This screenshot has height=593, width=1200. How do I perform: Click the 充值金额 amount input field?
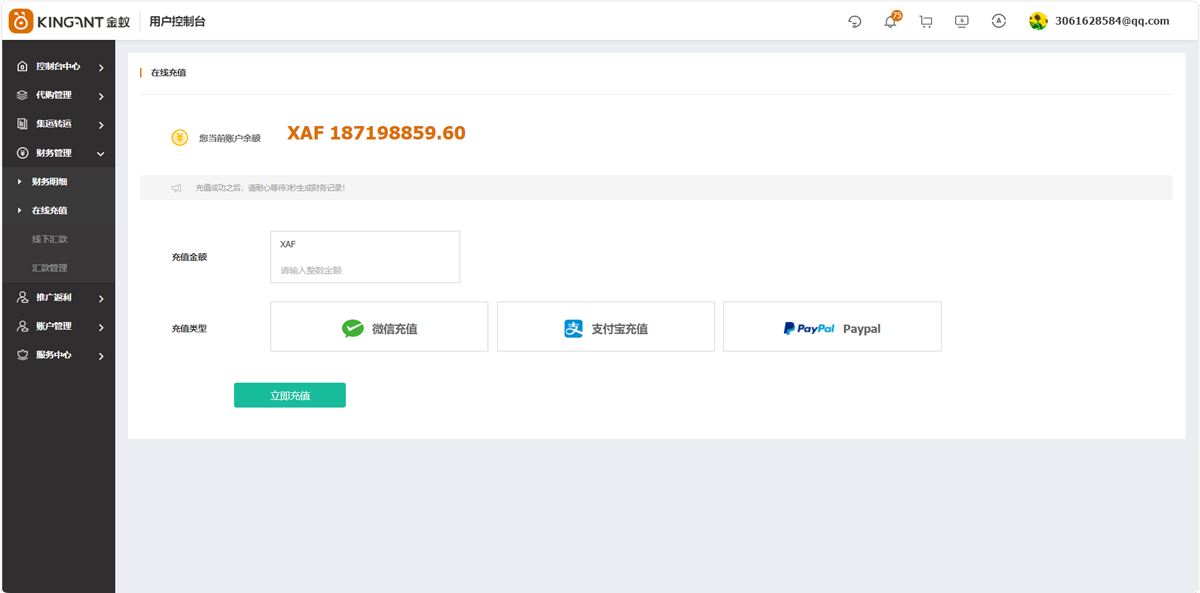pyautogui.click(x=365, y=270)
